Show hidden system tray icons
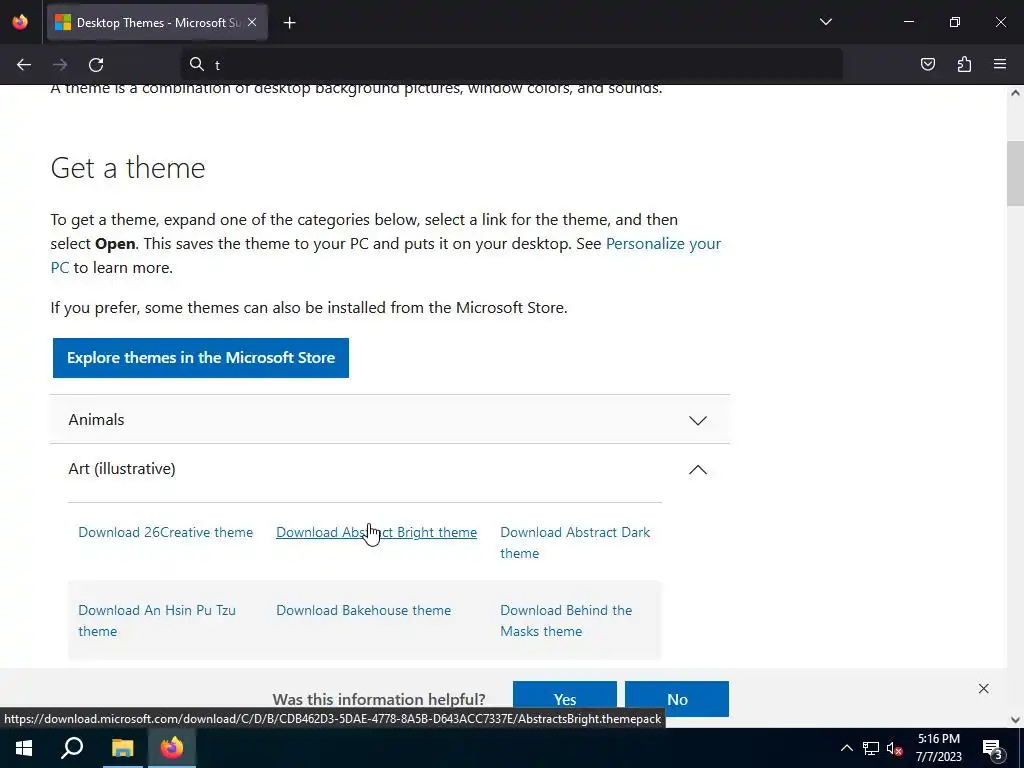 click(846, 748)
